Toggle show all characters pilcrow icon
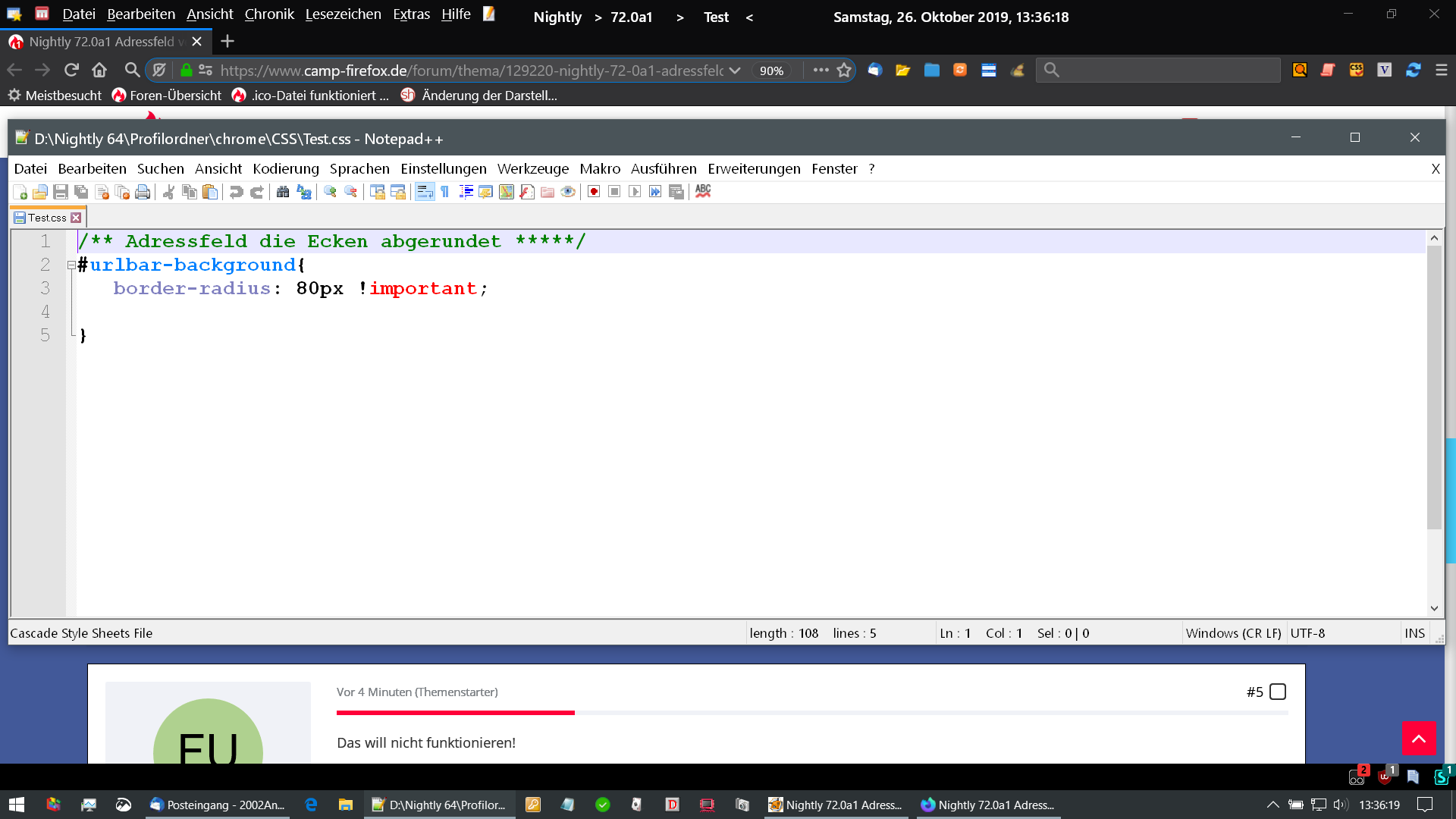Screen dimensions: 1456x819 (445, 192)
